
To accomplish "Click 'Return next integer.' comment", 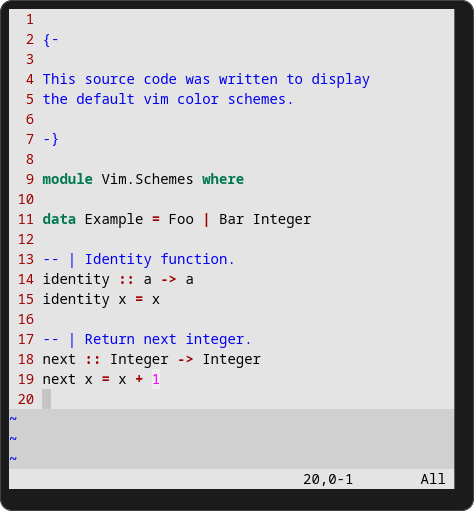I will [x=168, y=339].
